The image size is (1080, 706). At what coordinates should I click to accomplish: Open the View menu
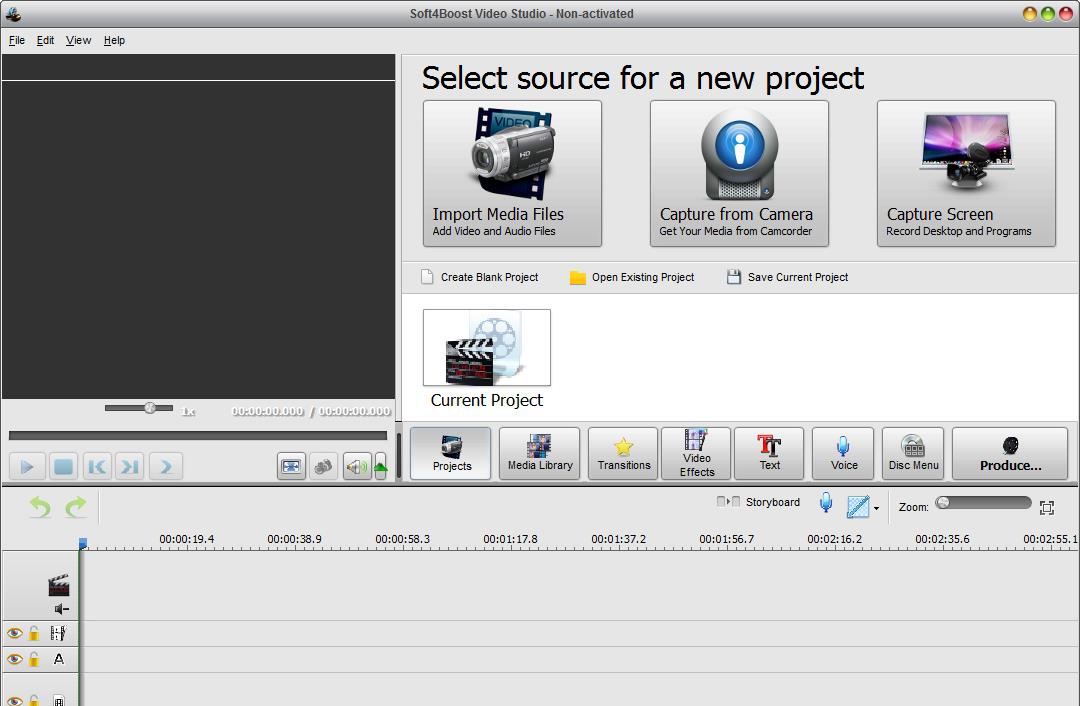point(78,41)
